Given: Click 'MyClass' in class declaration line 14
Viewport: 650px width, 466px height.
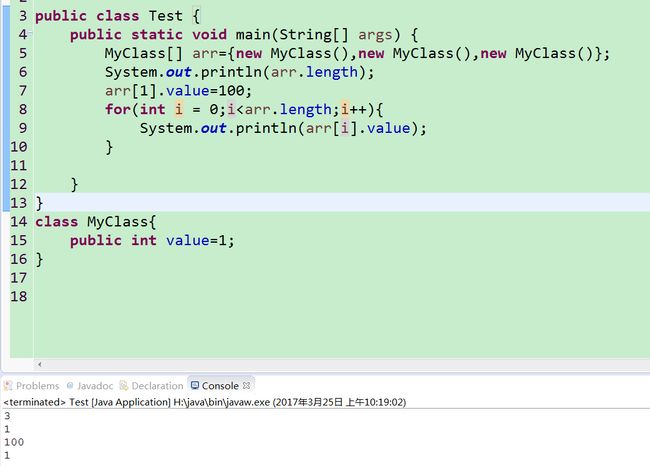Looking at the screenshot, I should coord(117,221).
